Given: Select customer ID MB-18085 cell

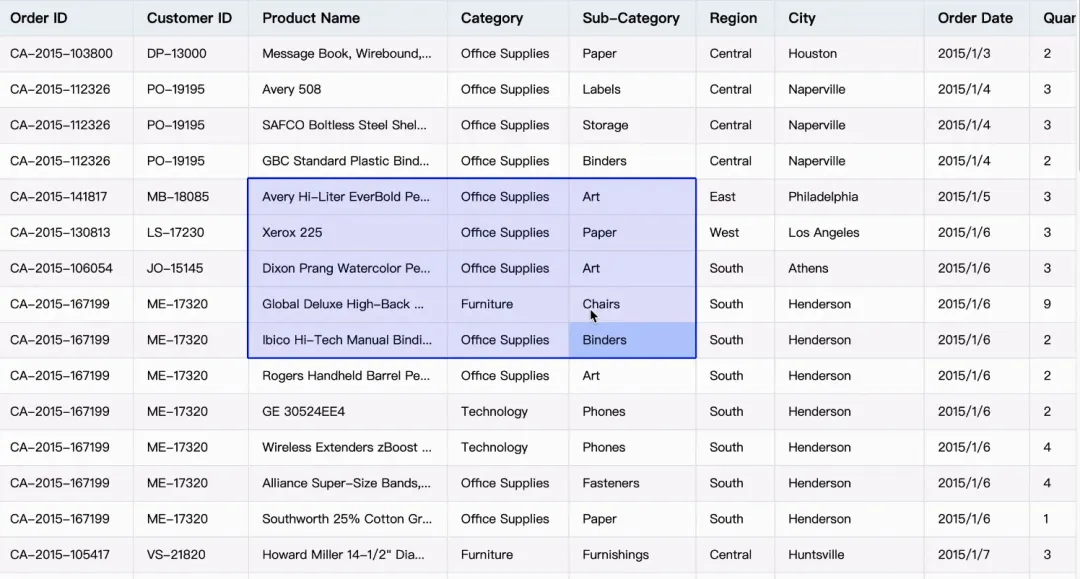Looking at the screenshot, I should tap(178, 197).
